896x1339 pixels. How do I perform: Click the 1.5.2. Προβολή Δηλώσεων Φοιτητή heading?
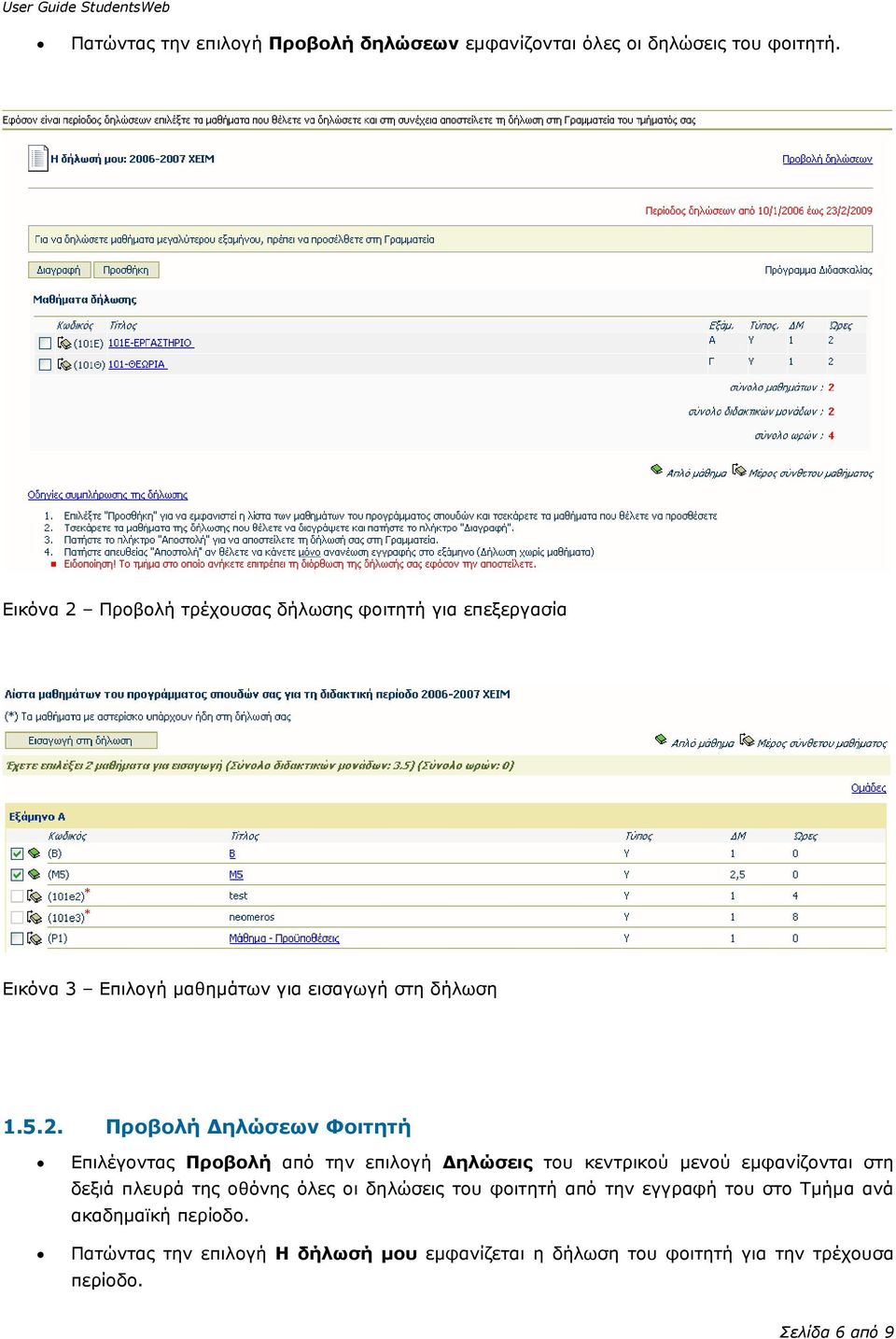click(x=207, y=1127)
